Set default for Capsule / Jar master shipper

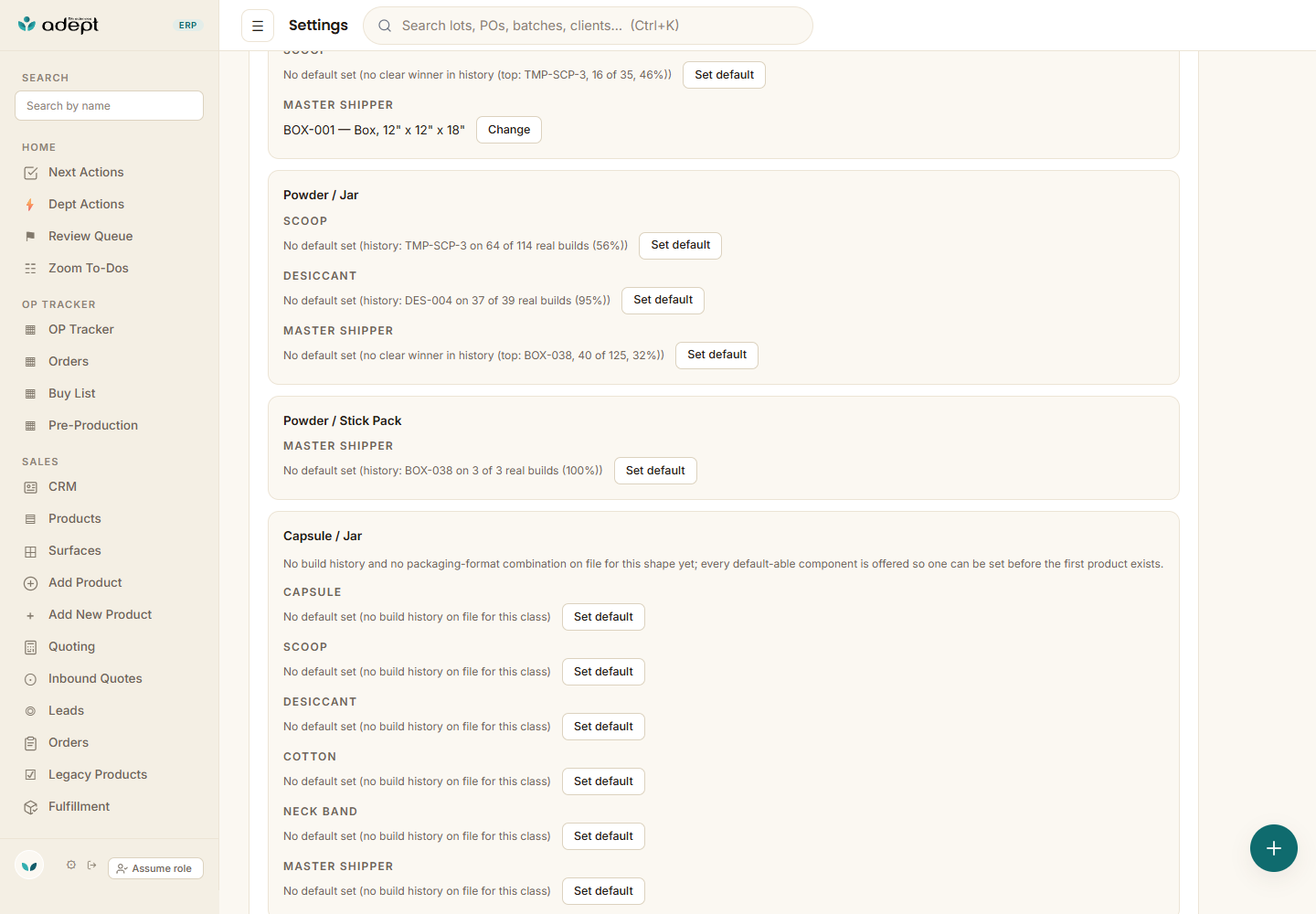click(603, 891)
